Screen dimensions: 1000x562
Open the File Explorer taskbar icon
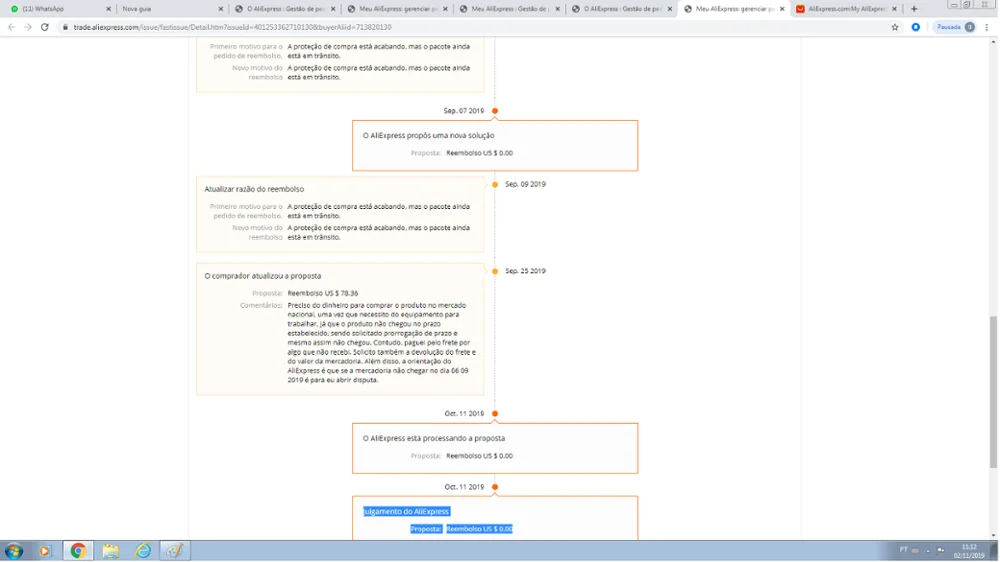point(111,551)
